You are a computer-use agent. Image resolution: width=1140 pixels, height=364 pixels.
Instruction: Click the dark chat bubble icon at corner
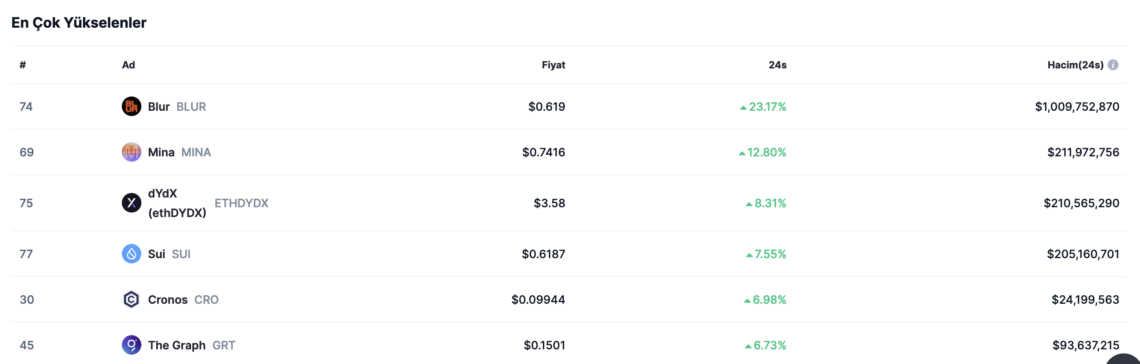pos(1124,357)
